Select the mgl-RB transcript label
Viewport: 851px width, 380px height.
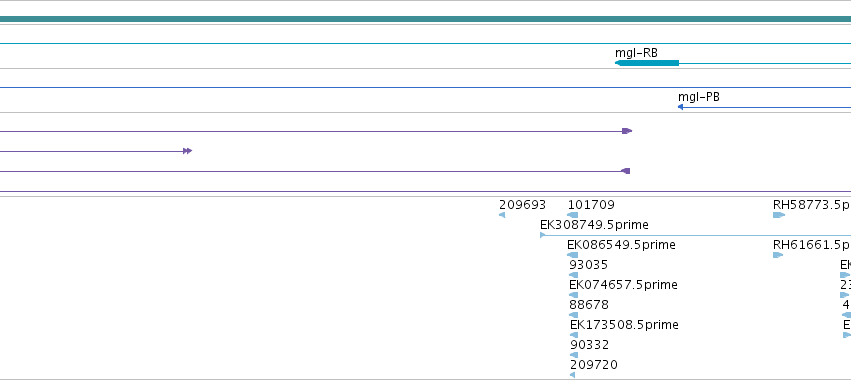[636, 53]
